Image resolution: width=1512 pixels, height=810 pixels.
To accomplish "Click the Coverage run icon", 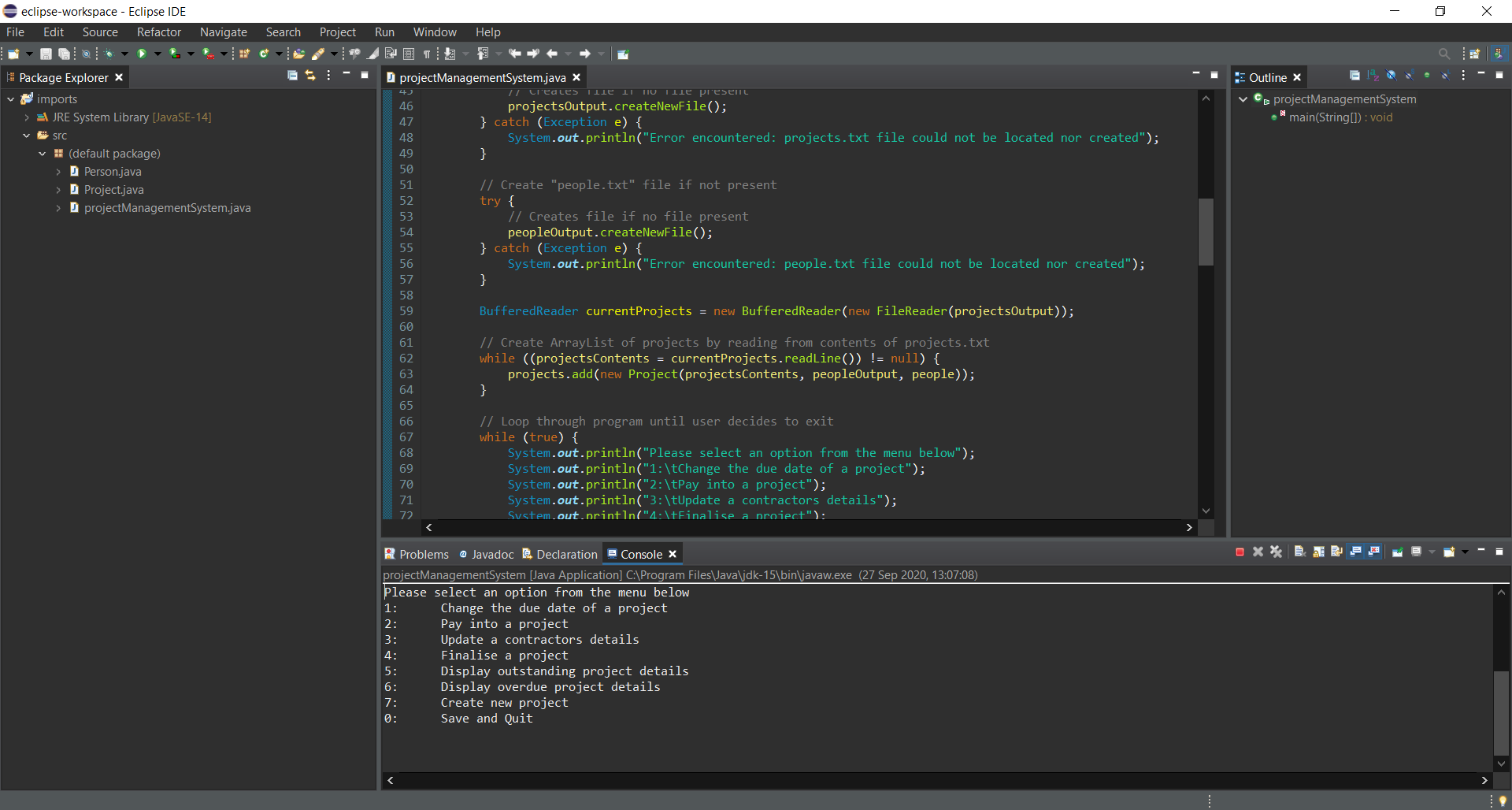I will (174, 54).
